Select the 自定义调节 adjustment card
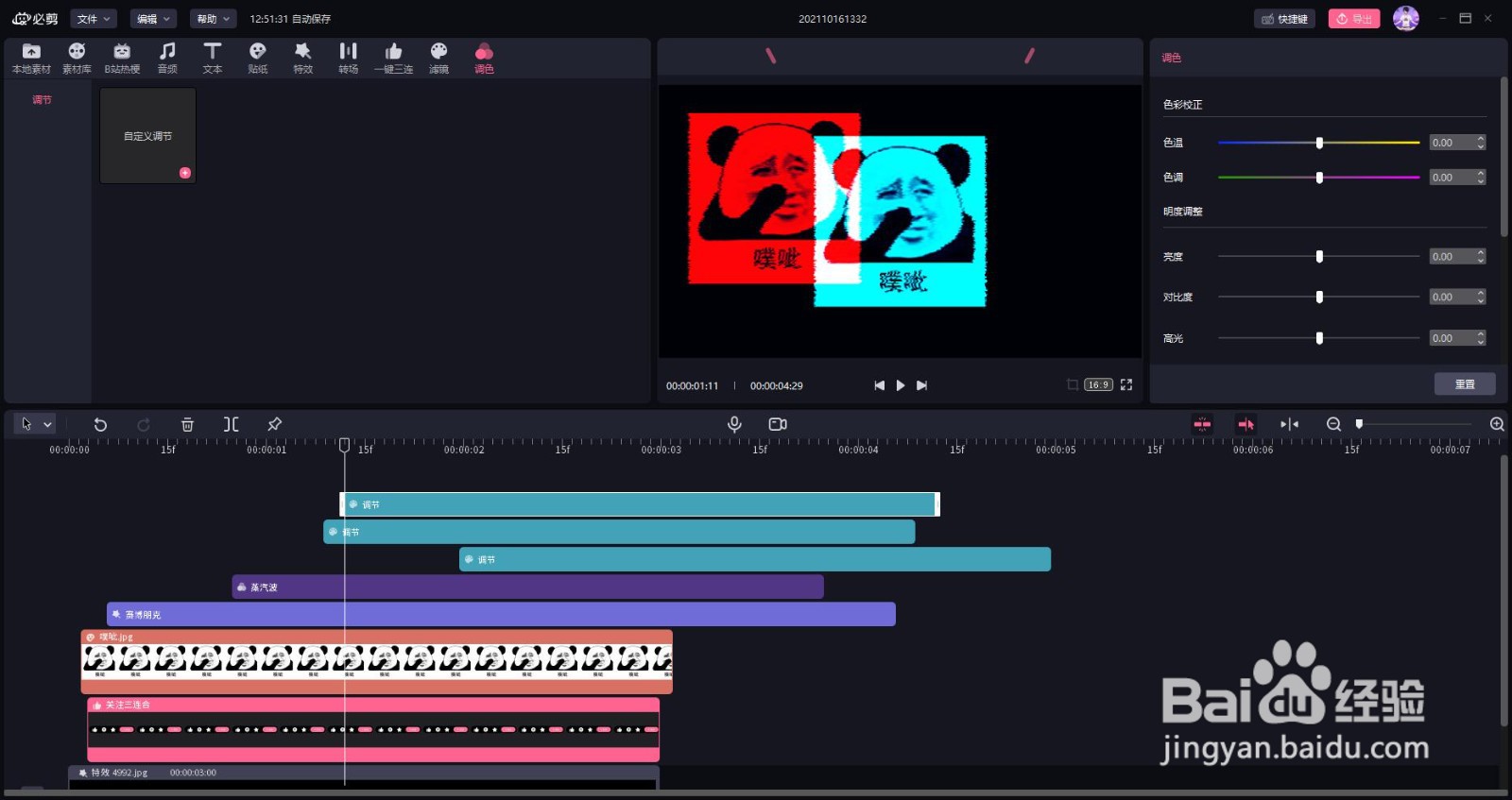1512x800 pixels. click(148, 136)
